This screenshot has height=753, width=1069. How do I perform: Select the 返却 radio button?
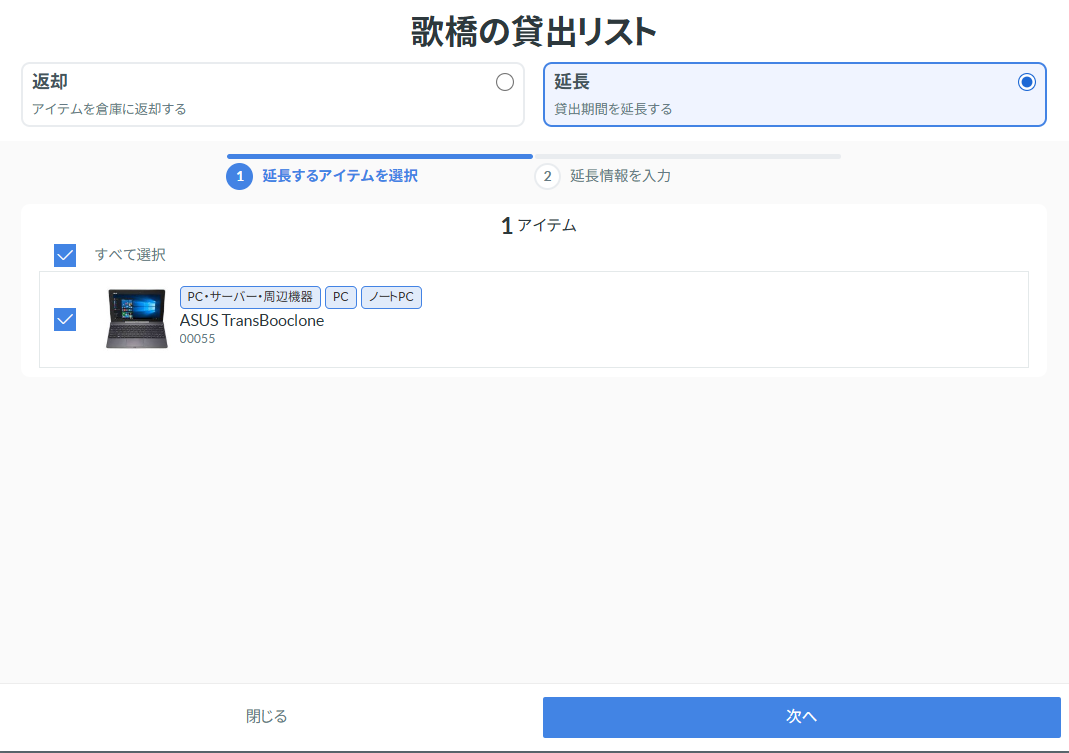click(x=504, y=82)
